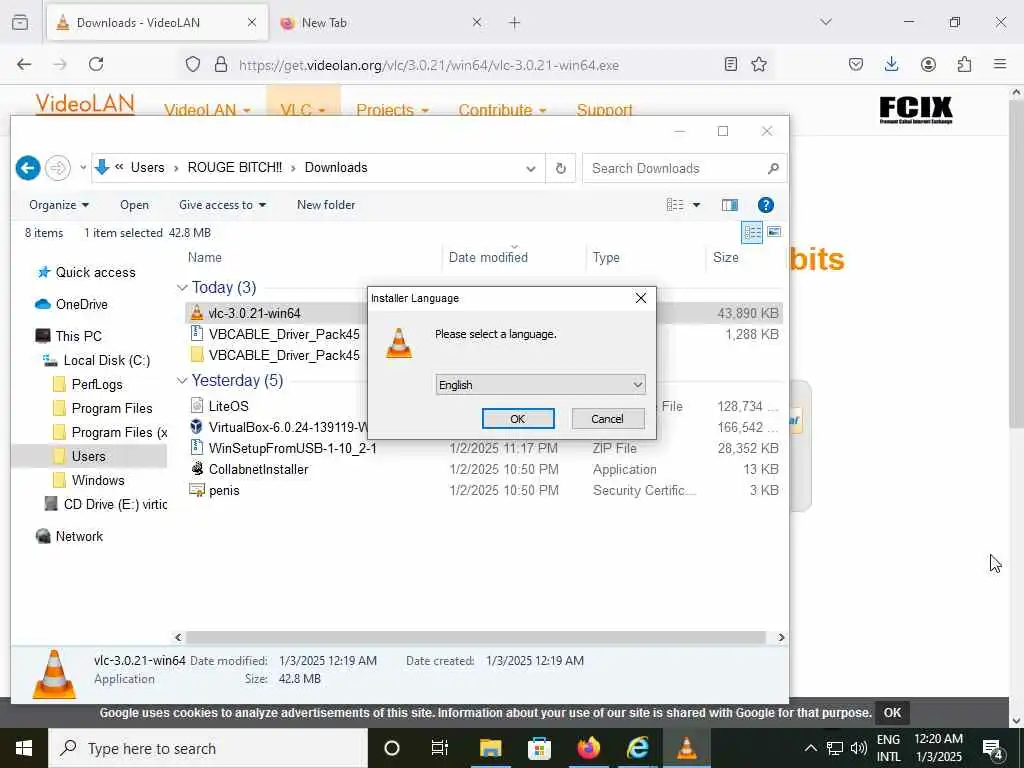1024x768 pixels.
Task: Click the VideoLAN logo link
Action: [85, 104]
